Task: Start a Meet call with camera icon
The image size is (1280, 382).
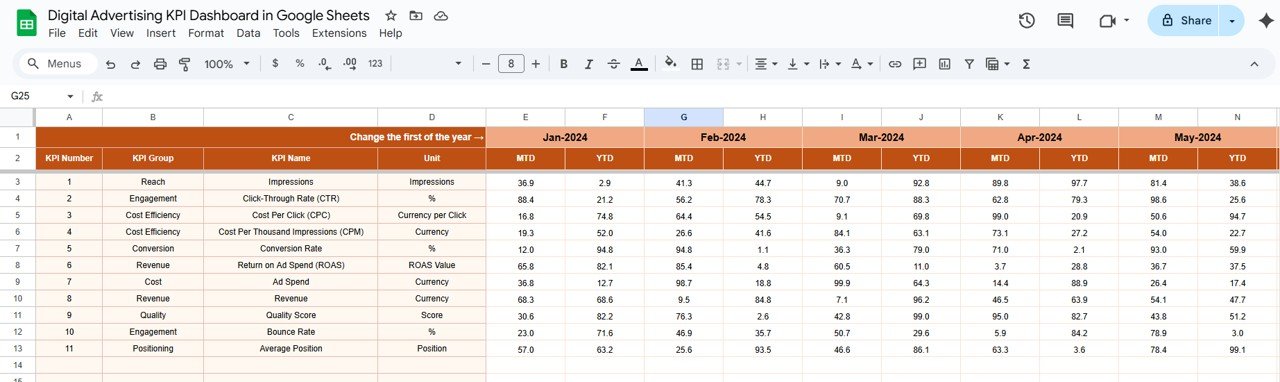Action: click(x=1107, y=21)
